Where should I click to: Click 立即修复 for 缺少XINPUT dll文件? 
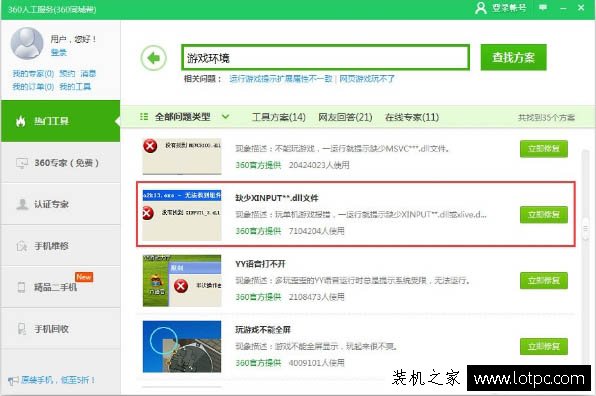pos(544,215)
